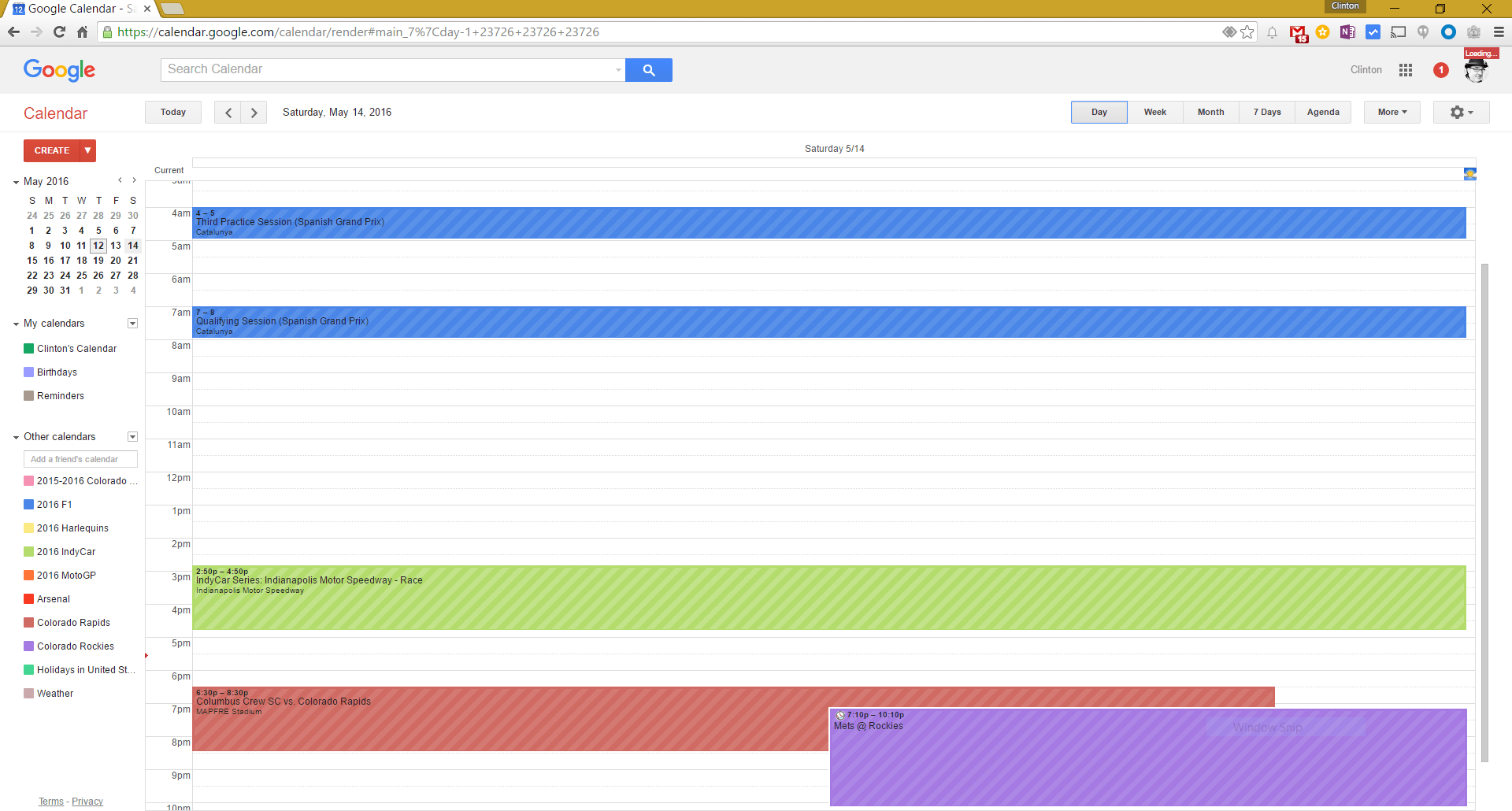Click the Cast extension icon
The image size is (1512, 811).
pos(1399,32)
